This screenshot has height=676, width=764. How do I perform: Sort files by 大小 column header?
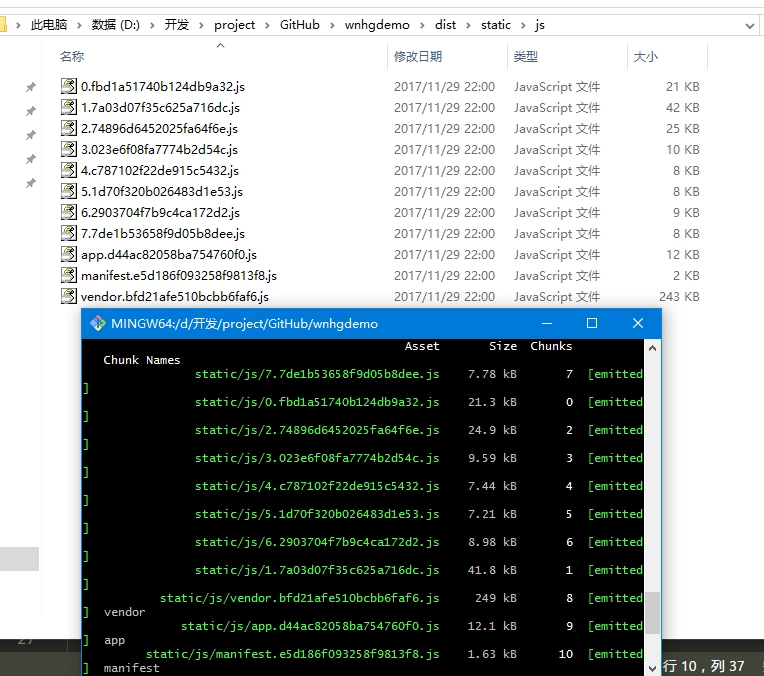[x=646, y=57]
